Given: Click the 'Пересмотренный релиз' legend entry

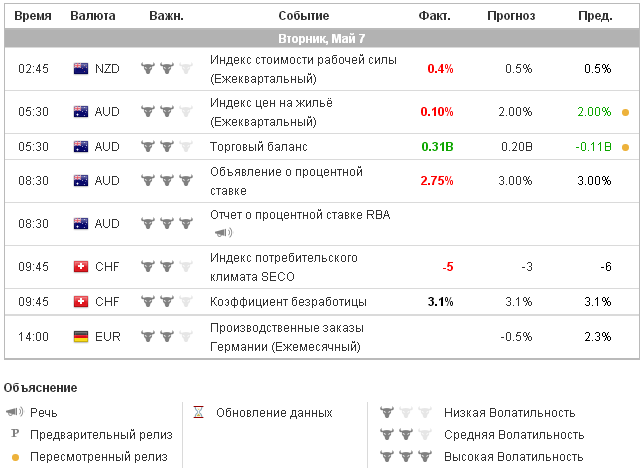Looking at the screenshot, I should [x=99, y=457].
